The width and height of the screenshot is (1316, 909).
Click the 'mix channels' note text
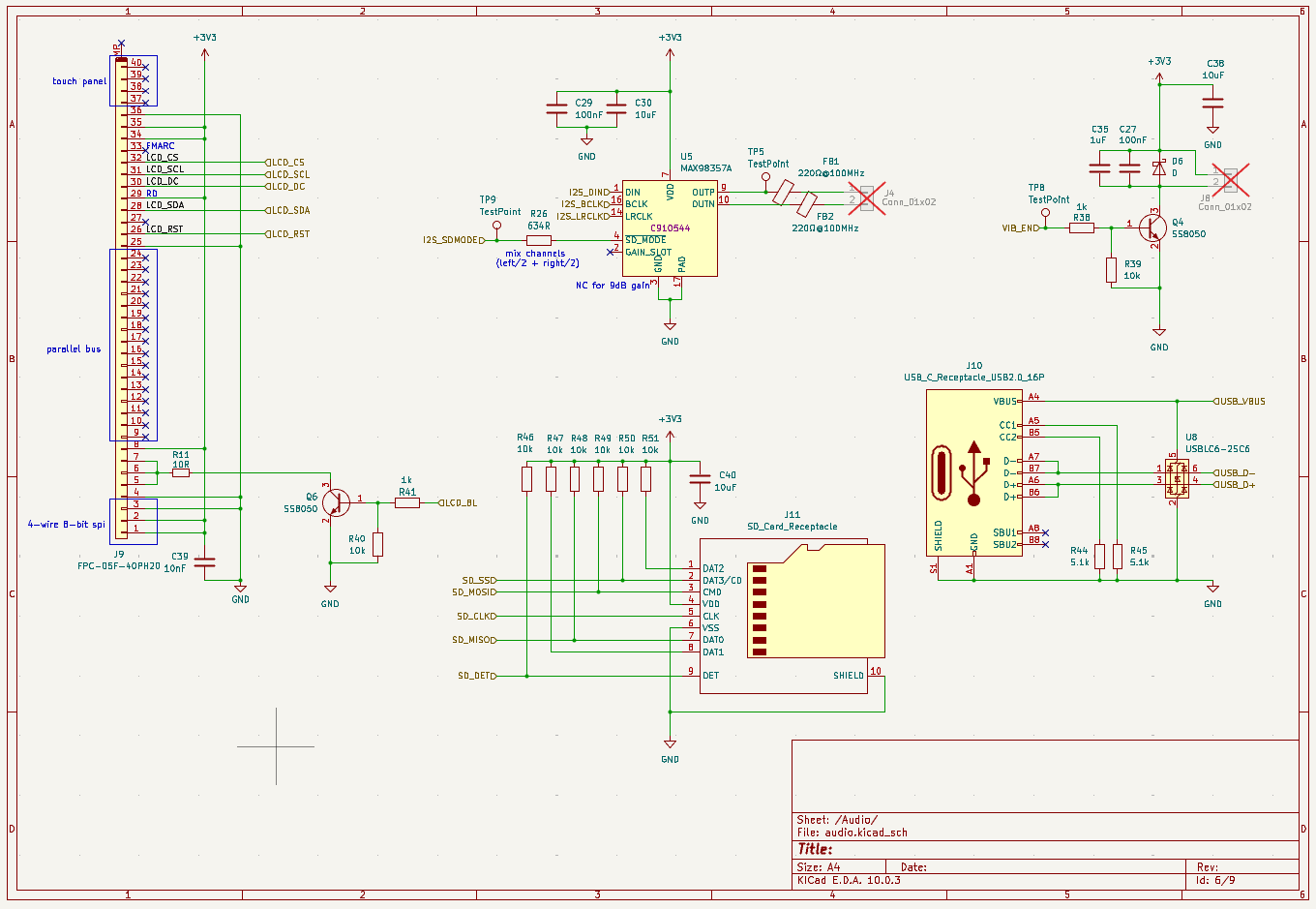pyautogui.click(x=535, y=254)
